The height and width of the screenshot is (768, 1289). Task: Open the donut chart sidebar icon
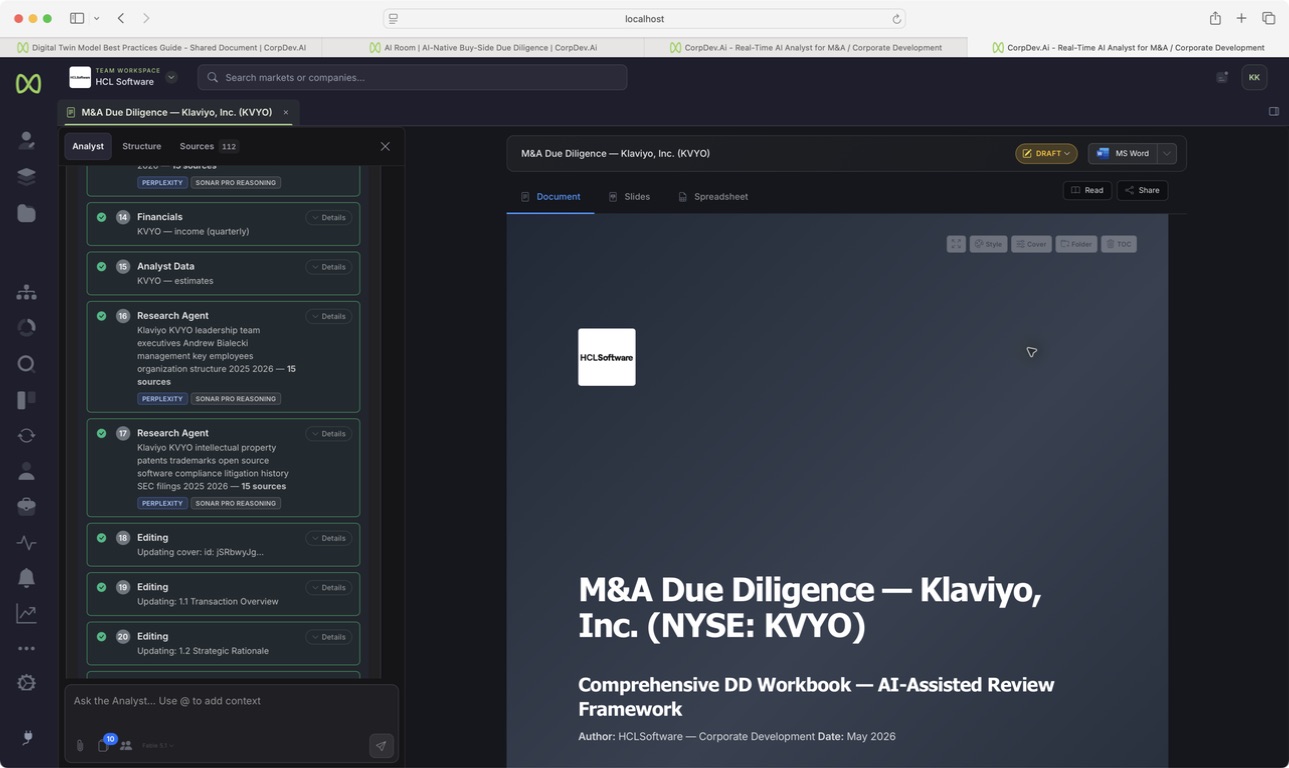point(27,328)
